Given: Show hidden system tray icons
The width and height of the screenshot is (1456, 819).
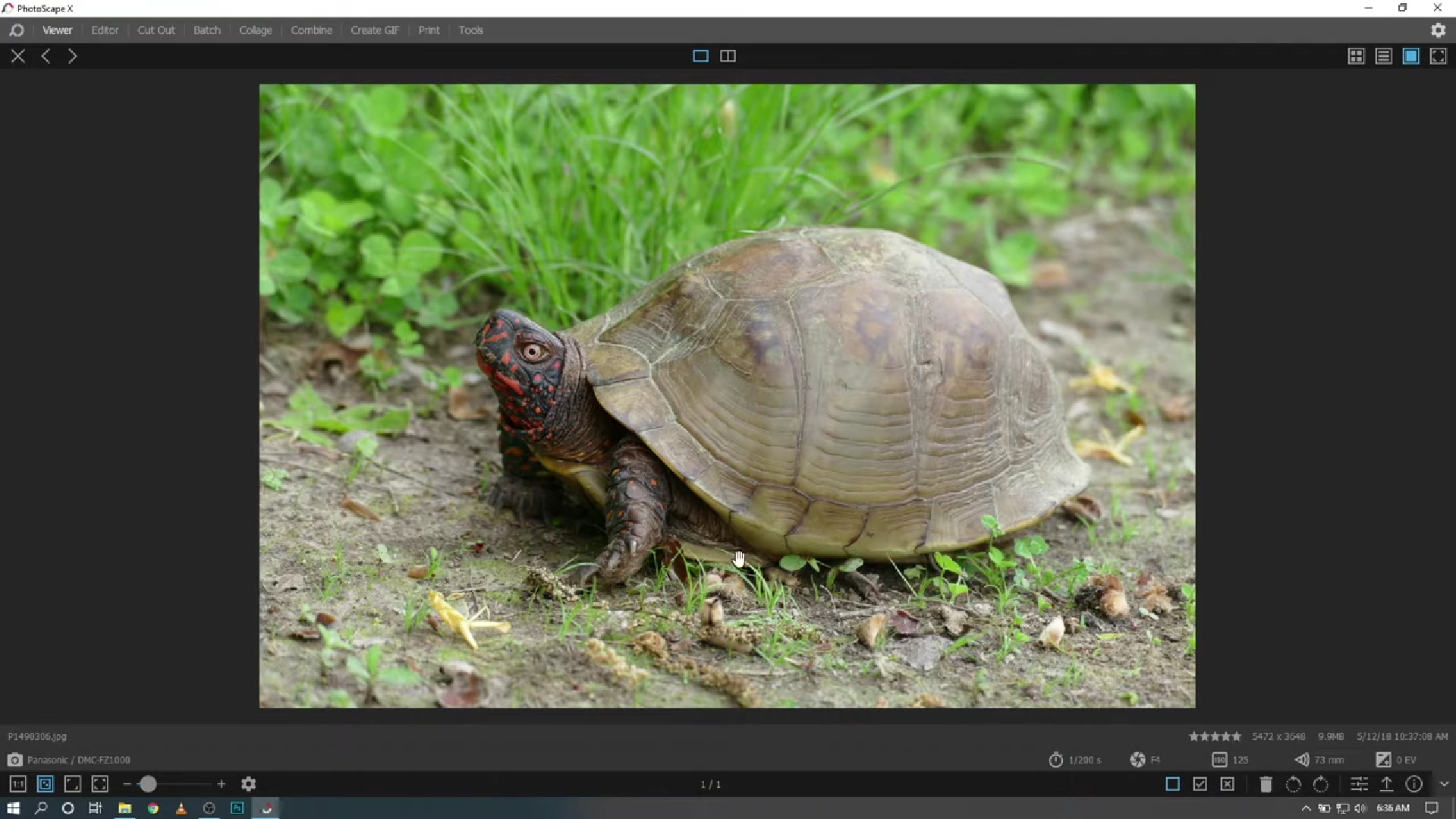Looking at the screenshot, I should 1306,808.
